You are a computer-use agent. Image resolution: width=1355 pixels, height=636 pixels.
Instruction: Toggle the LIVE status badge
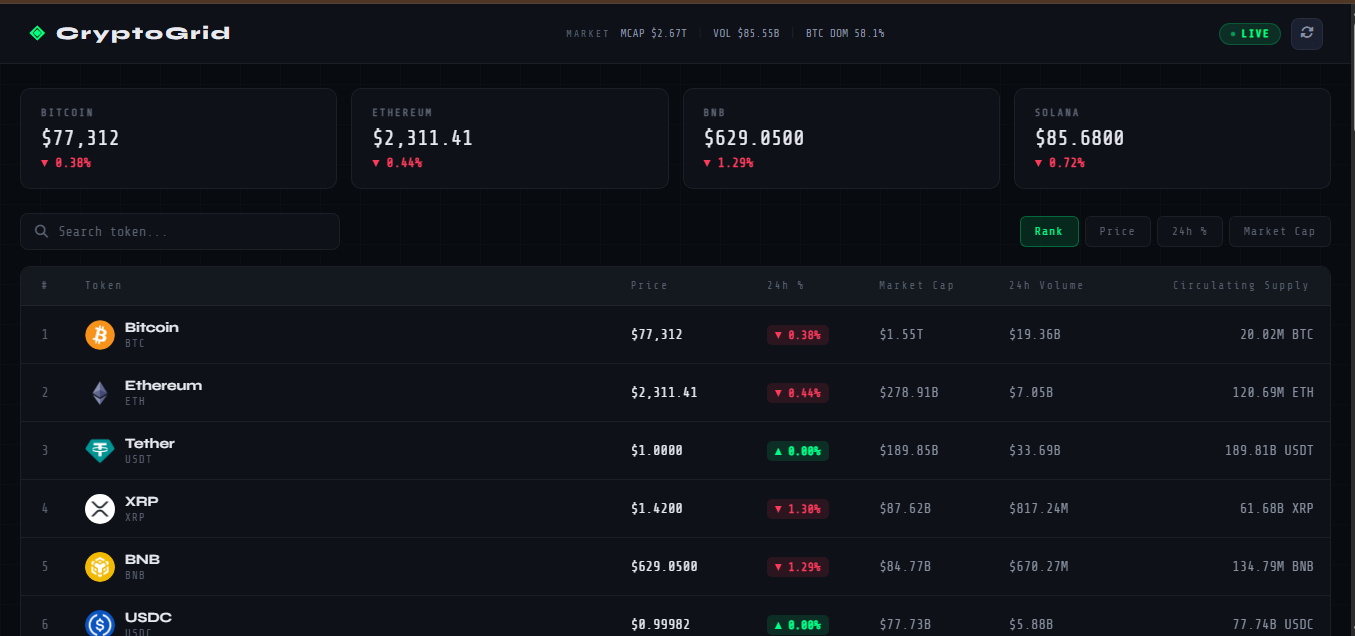click(1249, 34)
